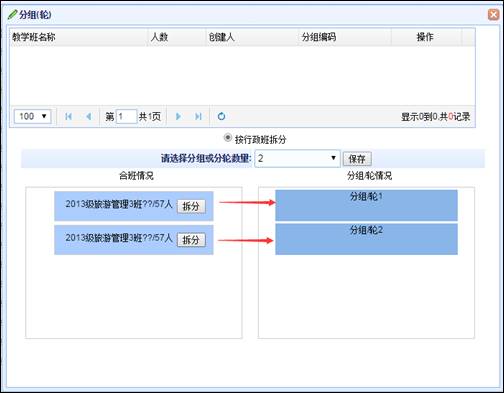Go to previous page arrow
The height and width of the screenshot is (393, 504).
tap(88, 116)
